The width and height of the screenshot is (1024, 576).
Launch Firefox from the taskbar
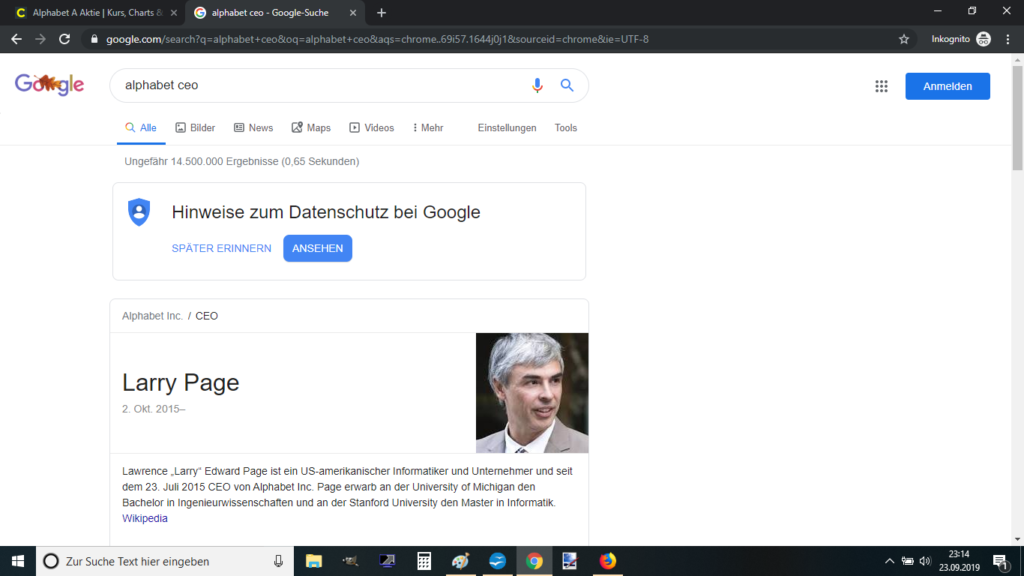(x=607, y=561)
